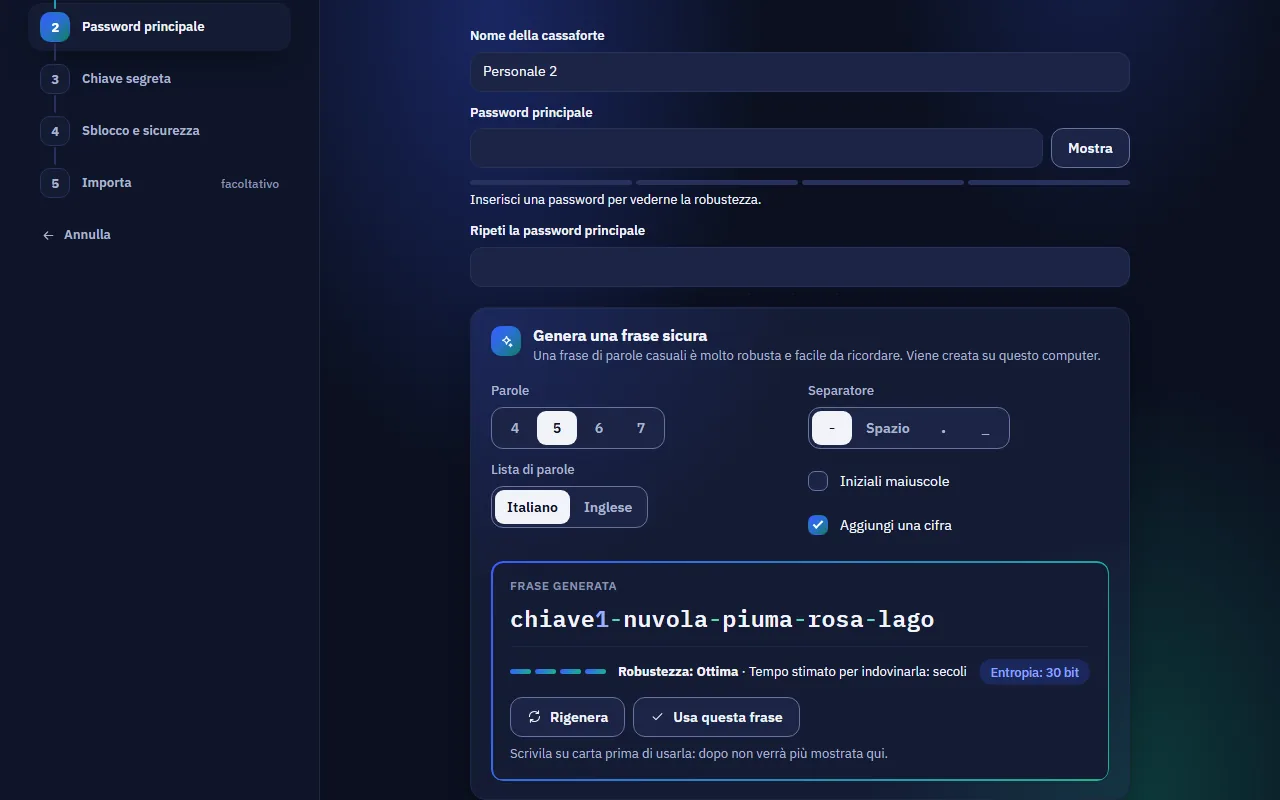Image resolution: width=1280 pixels, height=800 pixels.
Task: Select the Italiano word list
Action: coord(532,507)
